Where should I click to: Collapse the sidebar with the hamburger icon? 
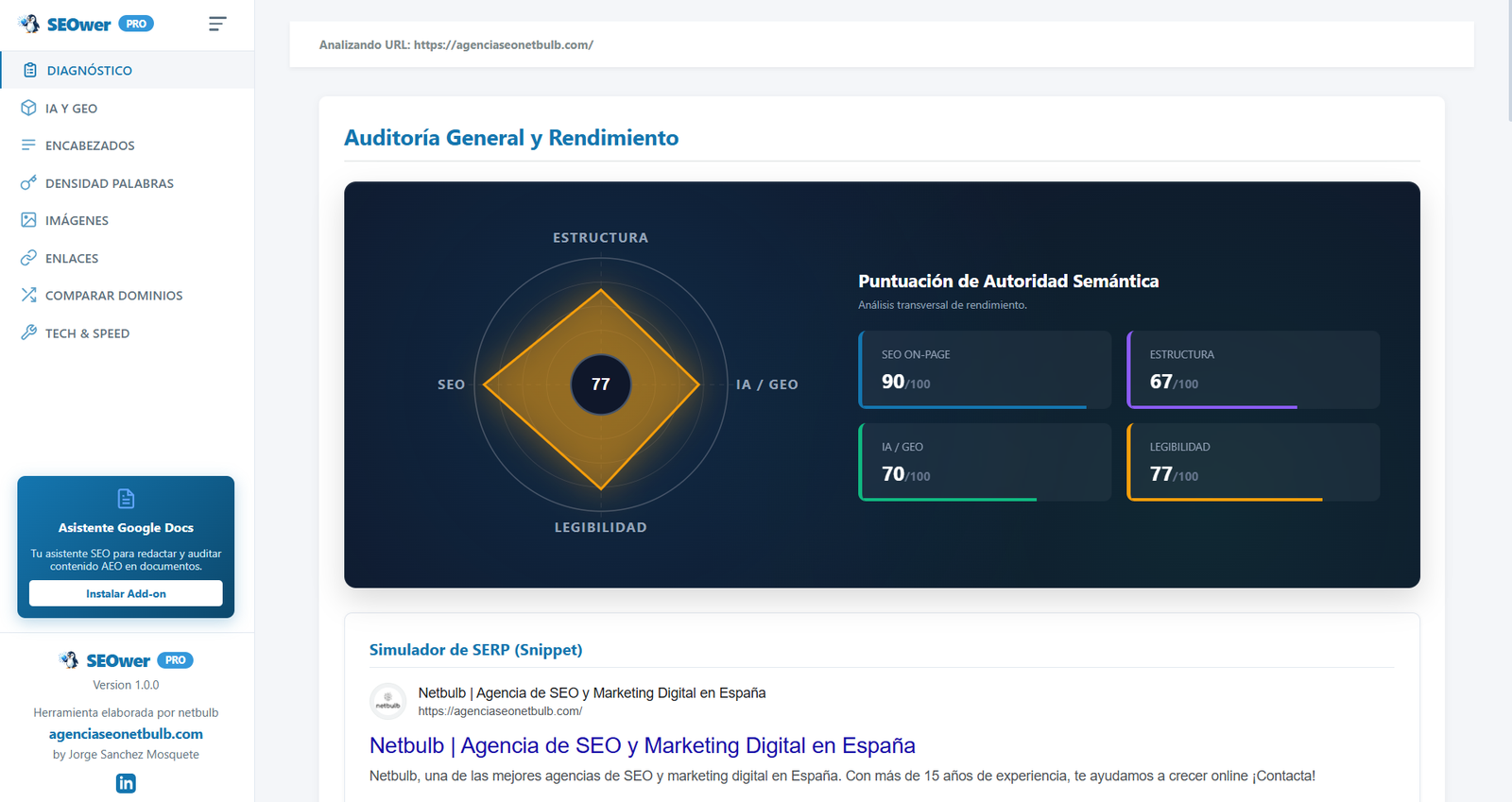click(217, 24)
